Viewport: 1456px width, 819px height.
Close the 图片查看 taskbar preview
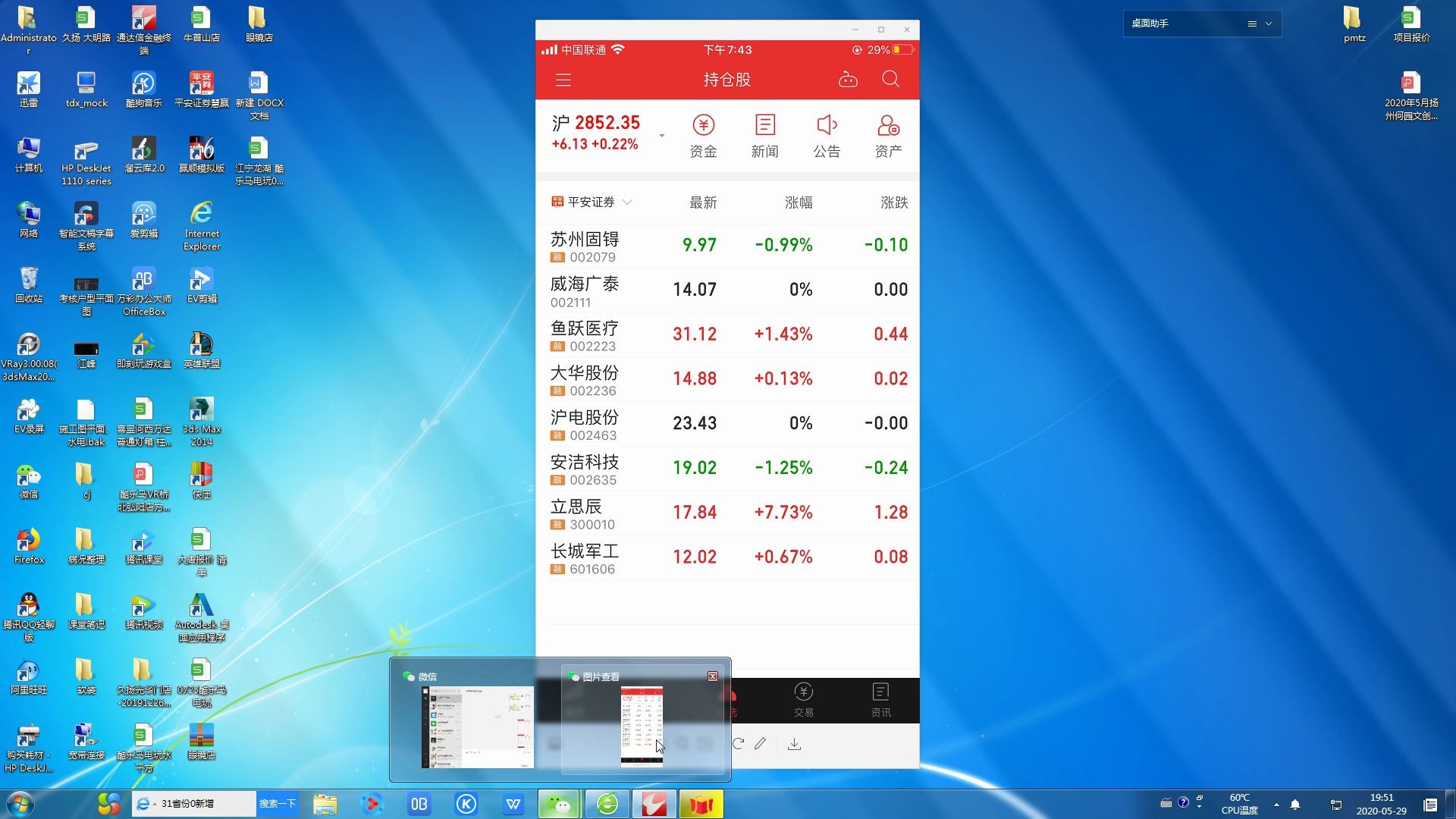point(713,676)
